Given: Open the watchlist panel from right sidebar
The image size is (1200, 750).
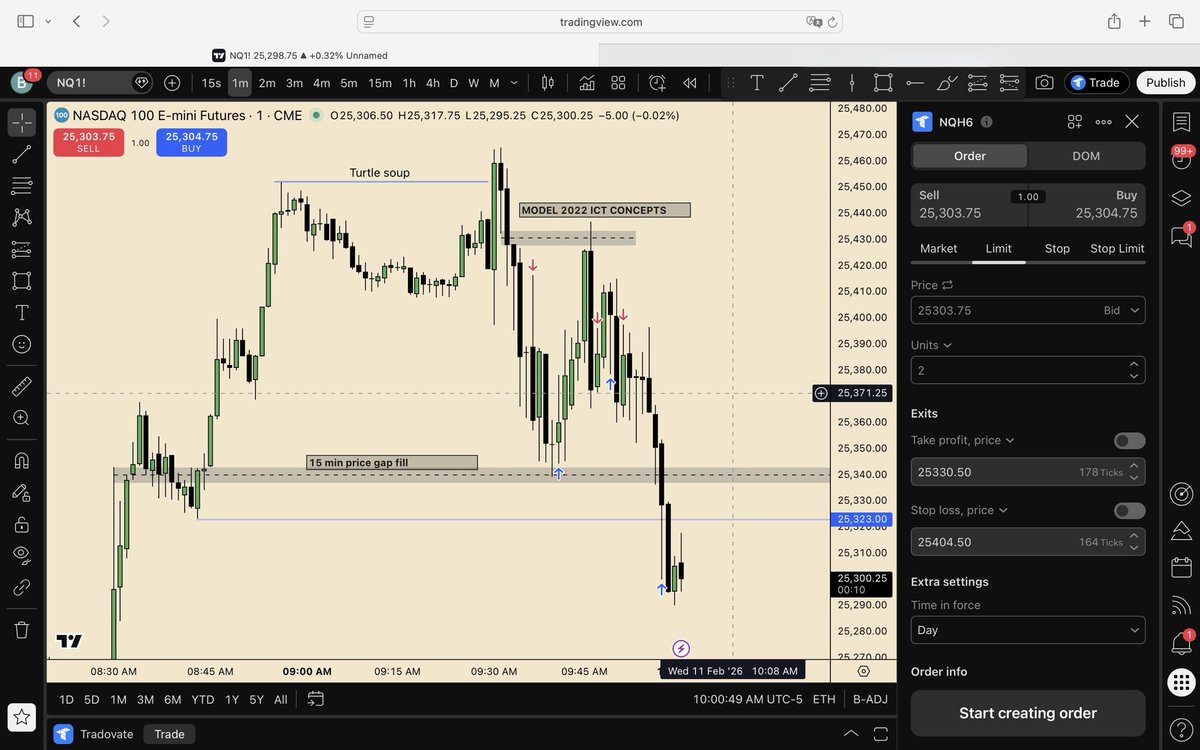Looking at the screenshot, I should pyautogui.click(x=1181, y=122).
